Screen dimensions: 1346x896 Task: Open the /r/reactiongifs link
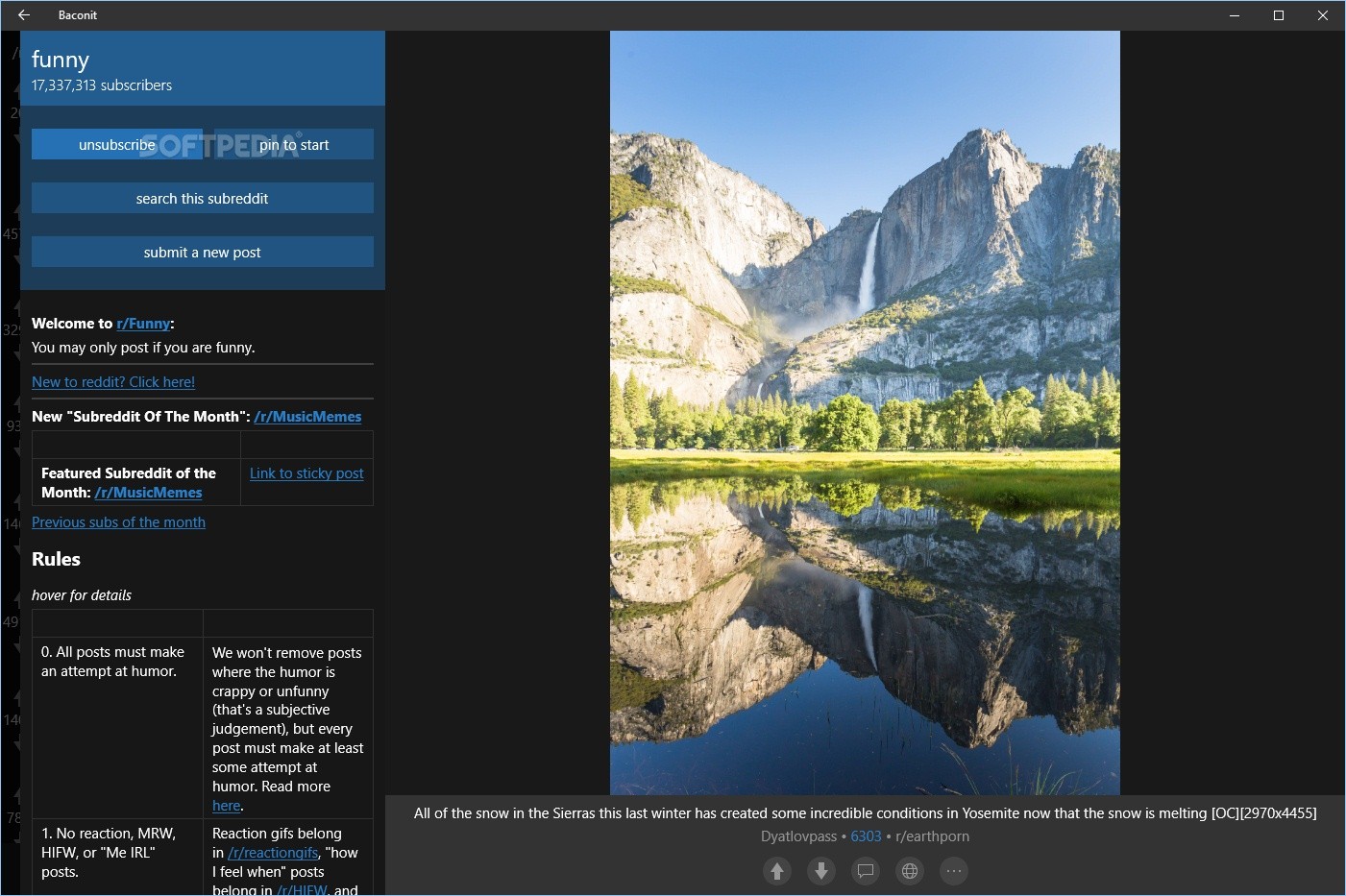(273, 853)
